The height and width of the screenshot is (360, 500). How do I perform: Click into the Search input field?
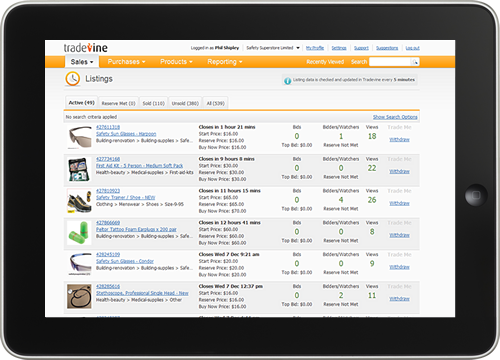click(390, 62)
